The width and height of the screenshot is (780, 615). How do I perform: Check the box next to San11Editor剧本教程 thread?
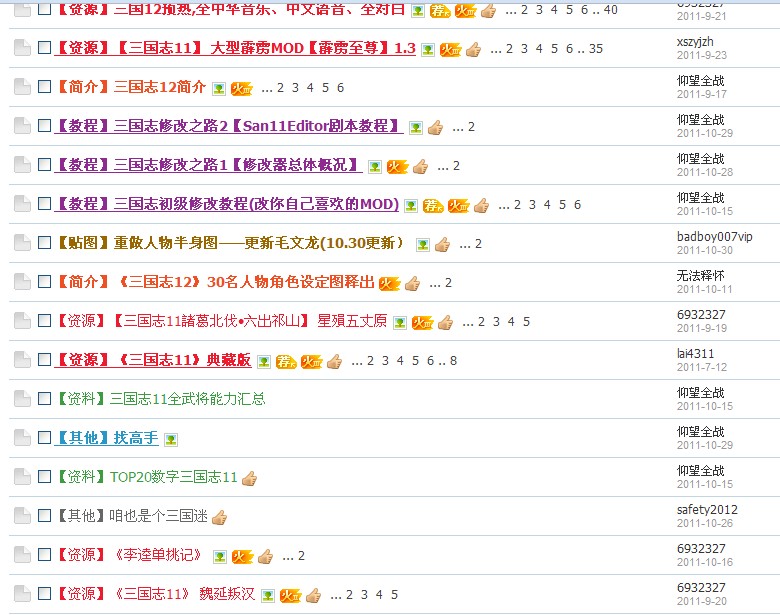click(44, 127)
